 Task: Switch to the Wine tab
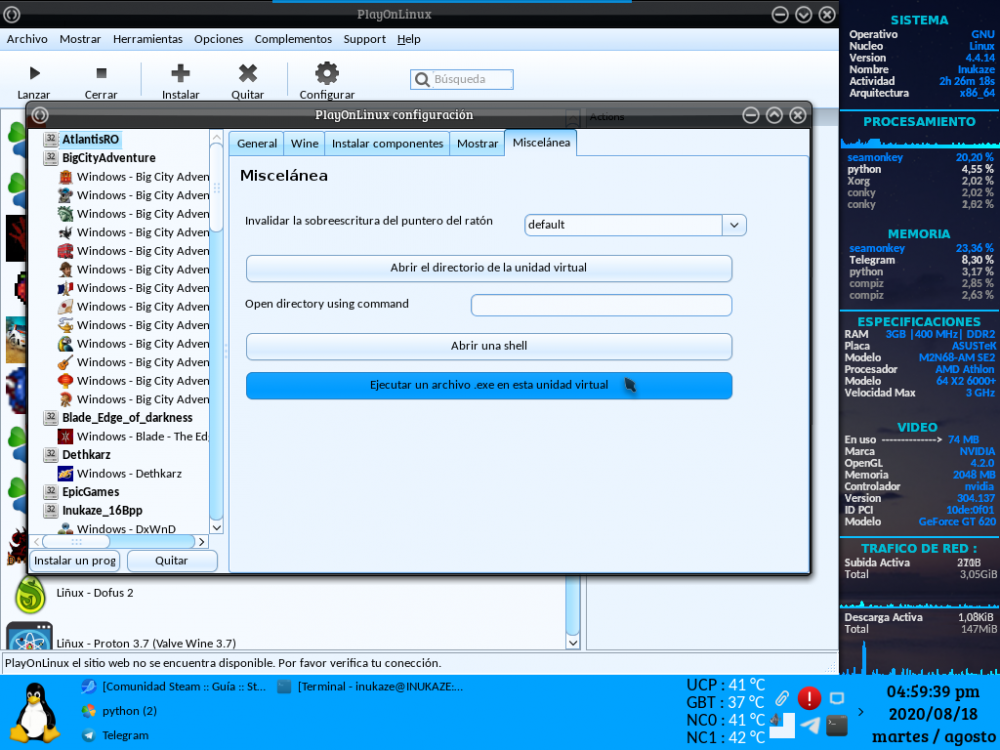[x=304, y=144]
